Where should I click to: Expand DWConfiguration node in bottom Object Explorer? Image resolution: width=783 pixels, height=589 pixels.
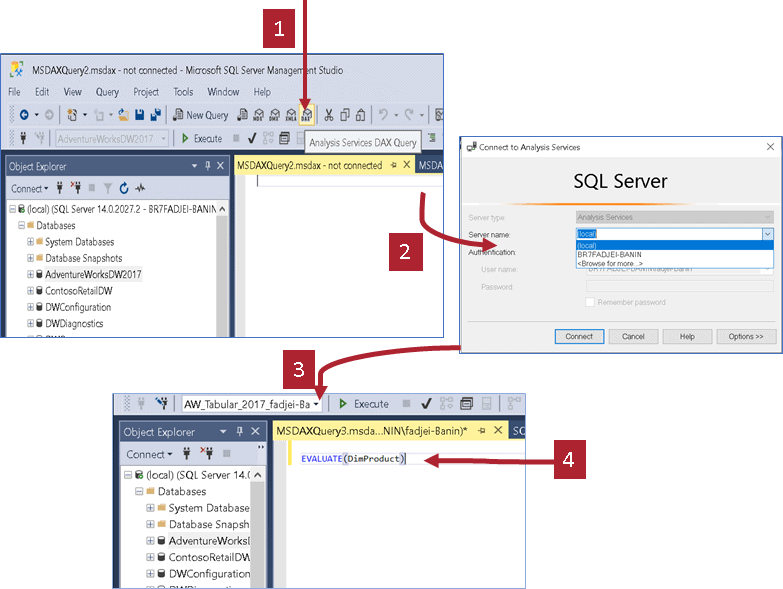coord(150,574)
